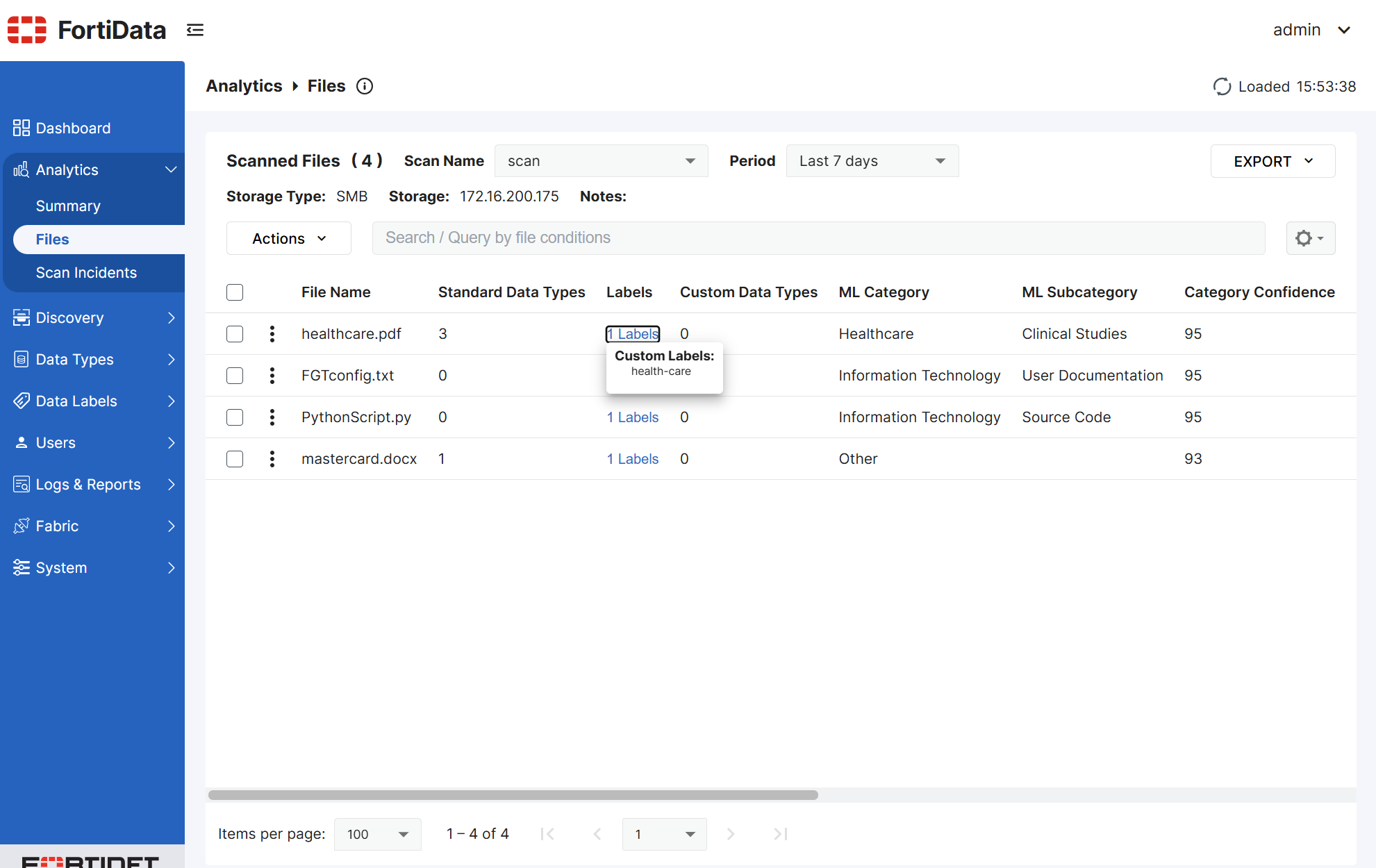Click the horizontal table scrollbar
The image size is (1376, 868).
point(513,795)
